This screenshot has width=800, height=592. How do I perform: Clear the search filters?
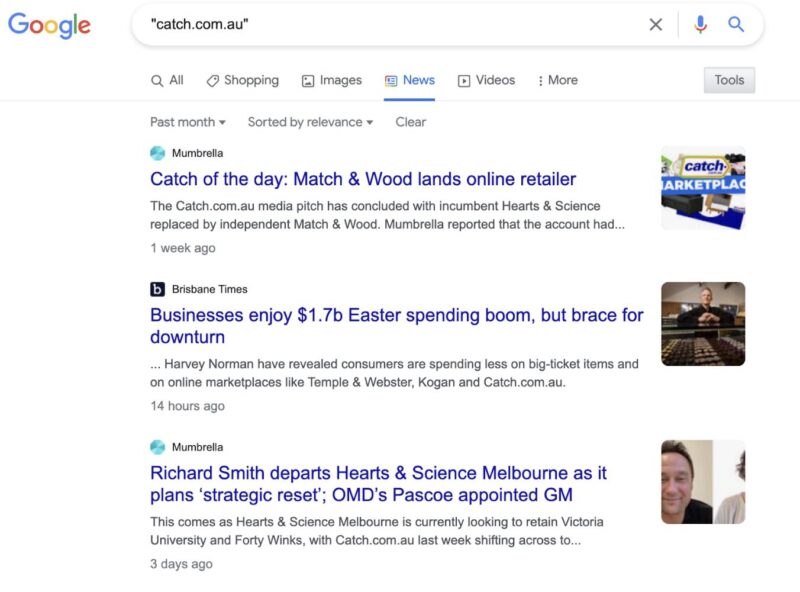point(411,122)
